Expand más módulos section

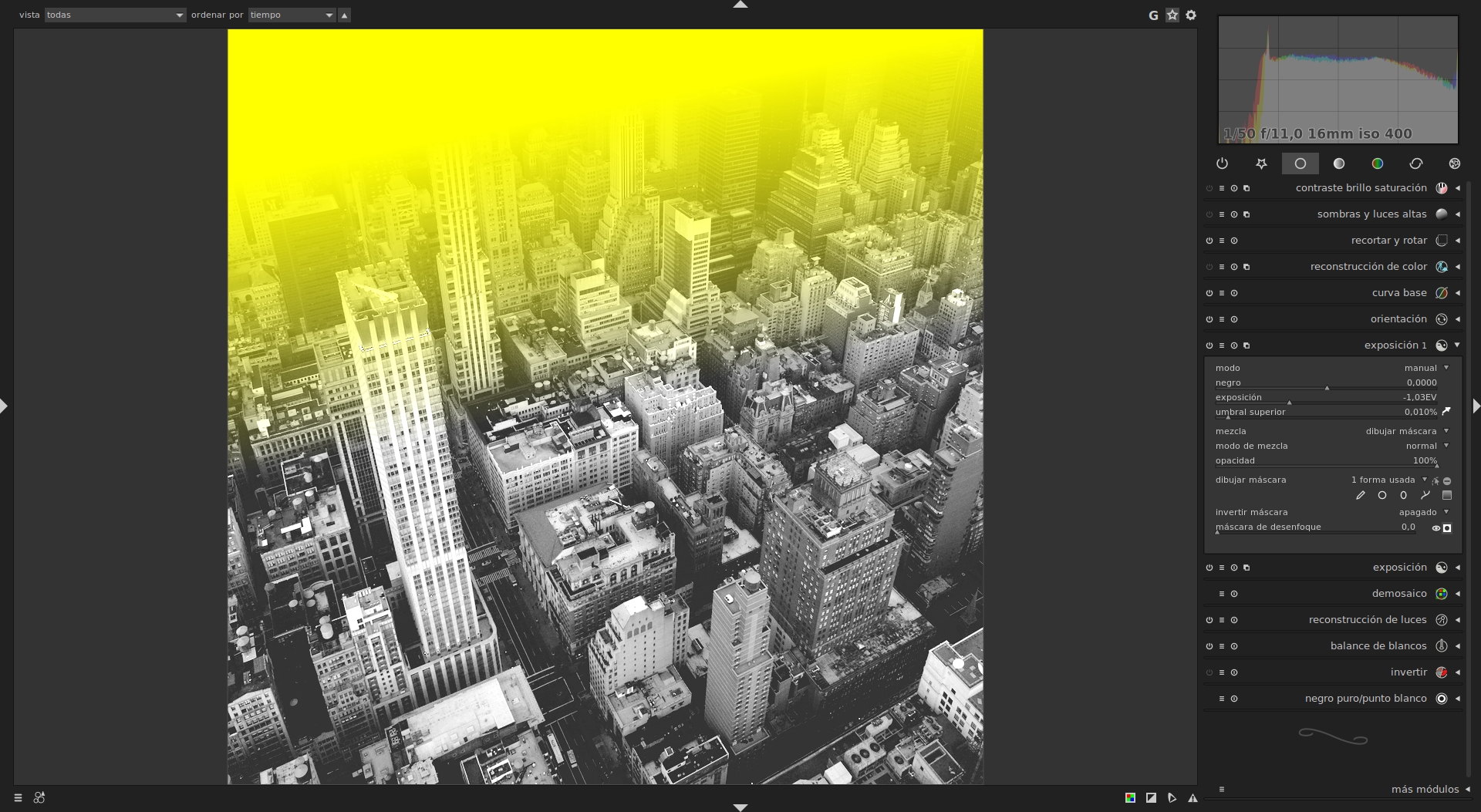coord(1467,790)
